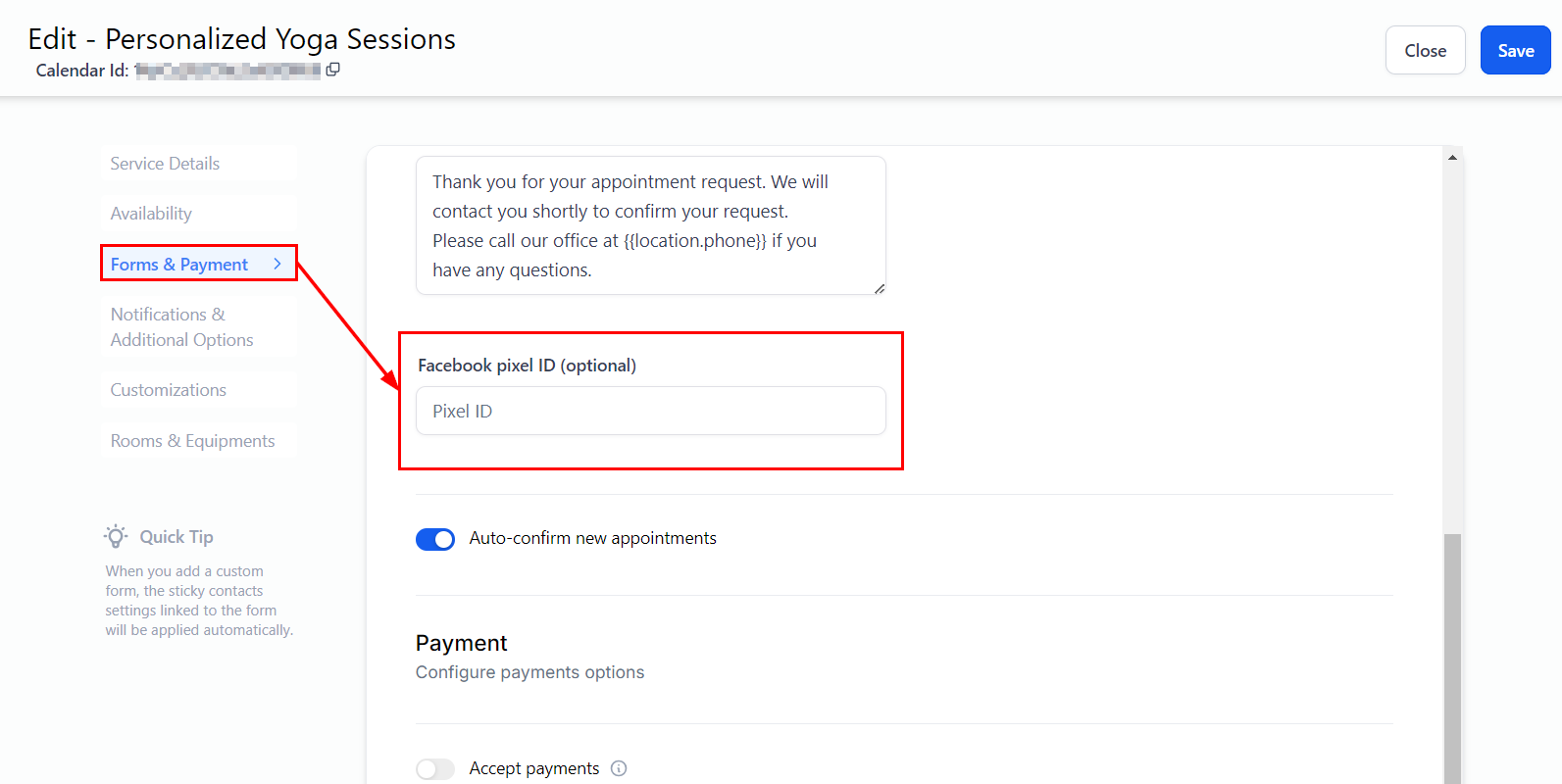Click inside the thank-you message text area
The height and width of the screenshot is (784, 1562).
click(651, 225)
